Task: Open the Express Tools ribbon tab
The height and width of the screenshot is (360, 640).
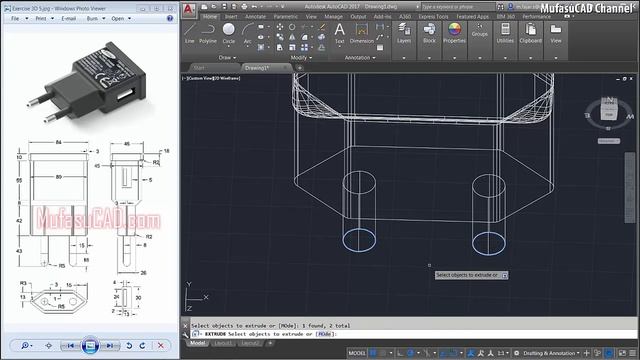Action: (x=433, y=16)
